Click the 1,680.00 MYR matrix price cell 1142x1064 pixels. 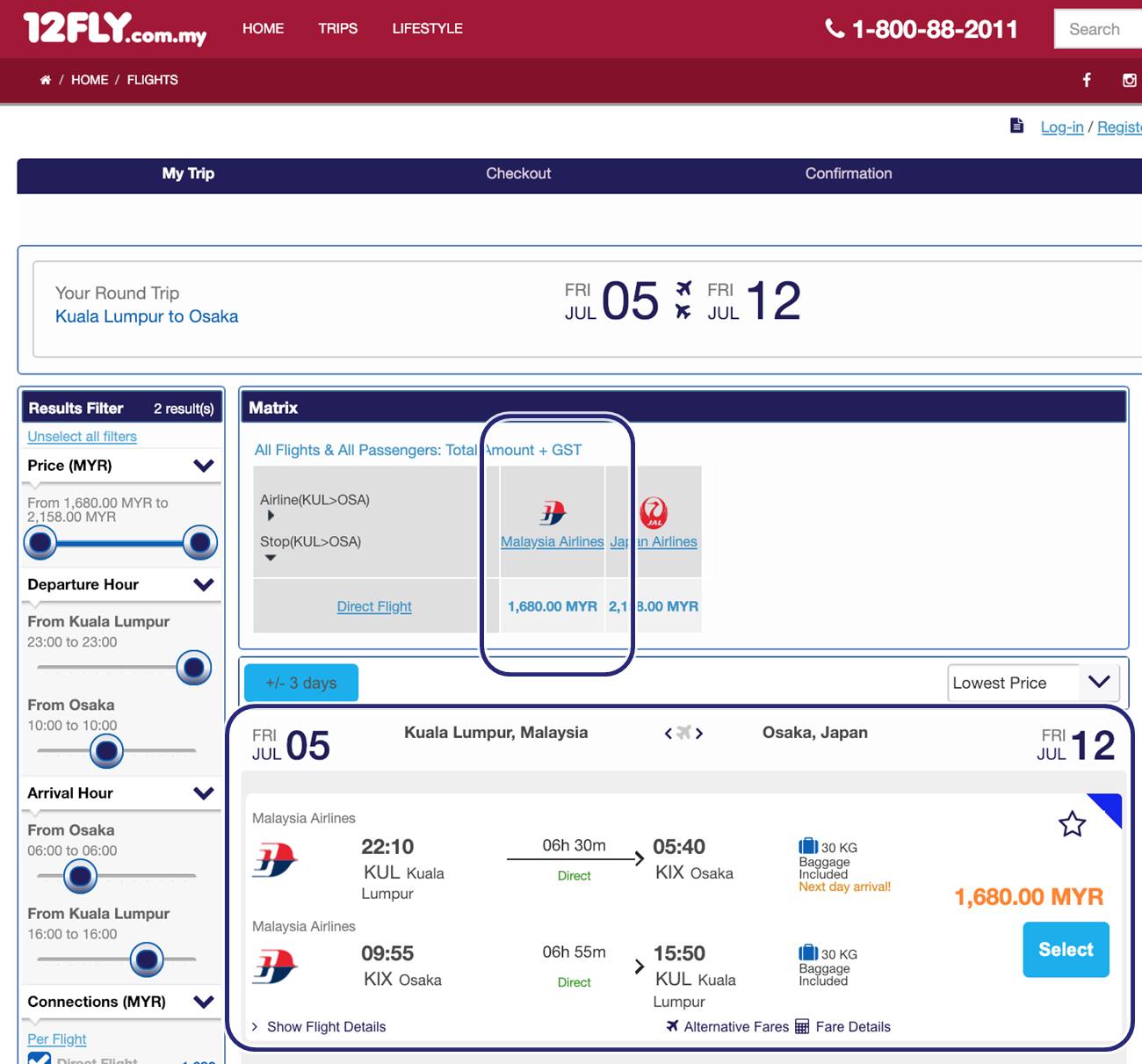click(x=553, y=606)
